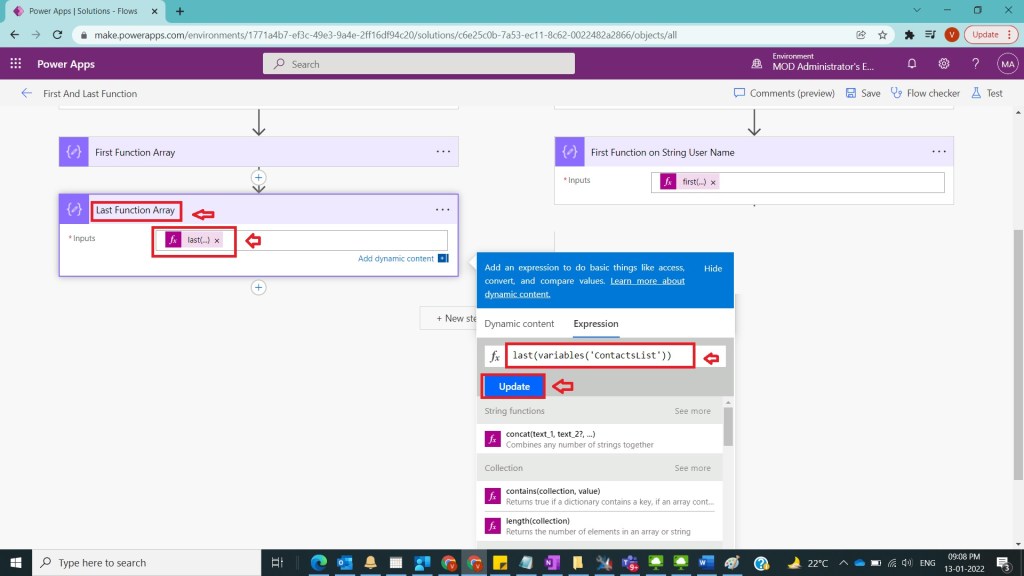Expand String functions with See more
The width and height of the screenshot is (1024, 576).
click(x=692, y=411)
